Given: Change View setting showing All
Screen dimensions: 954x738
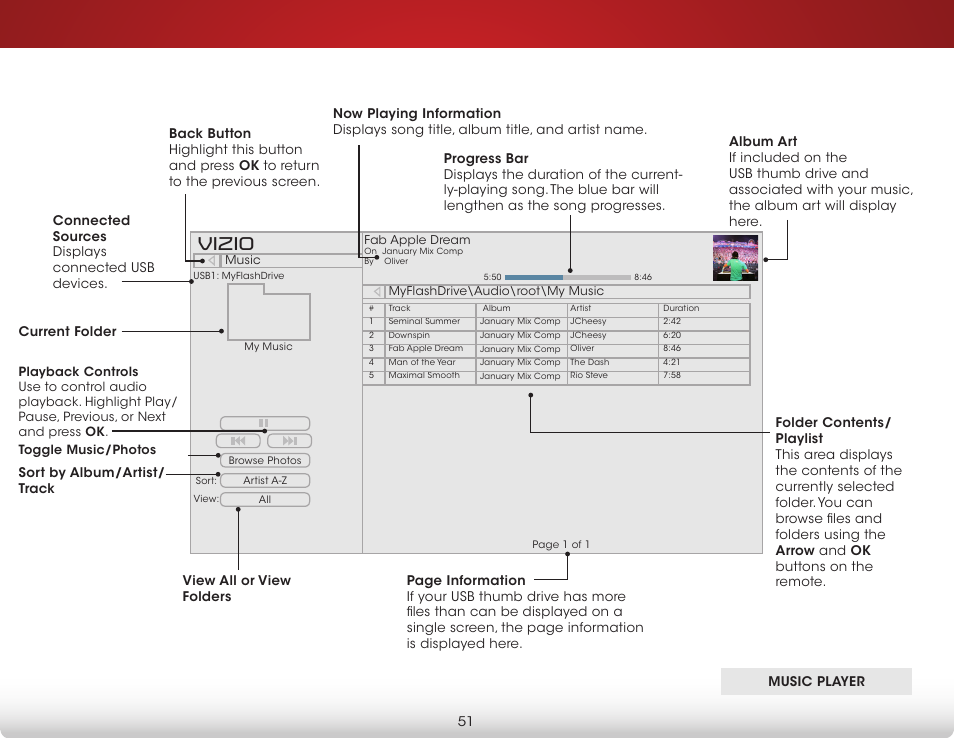Looking at the screenshot, I should [x=265, y=500].
